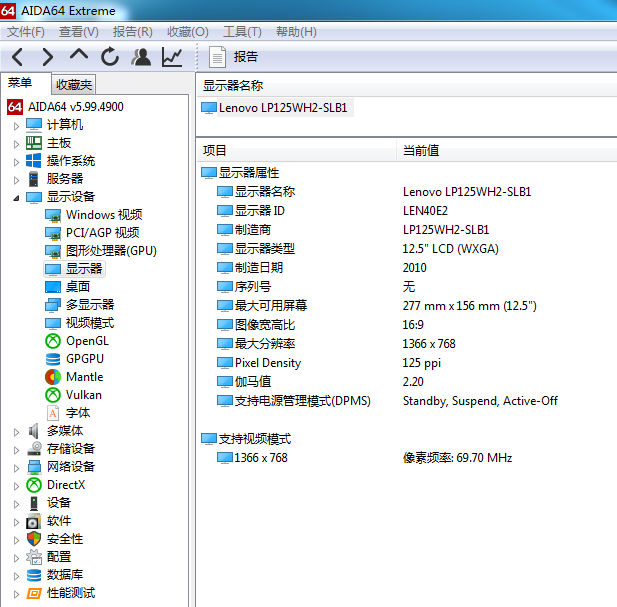Select the 安全性 shield icon
This screenshot has height=607, width=617.
[x=34, y=539]
